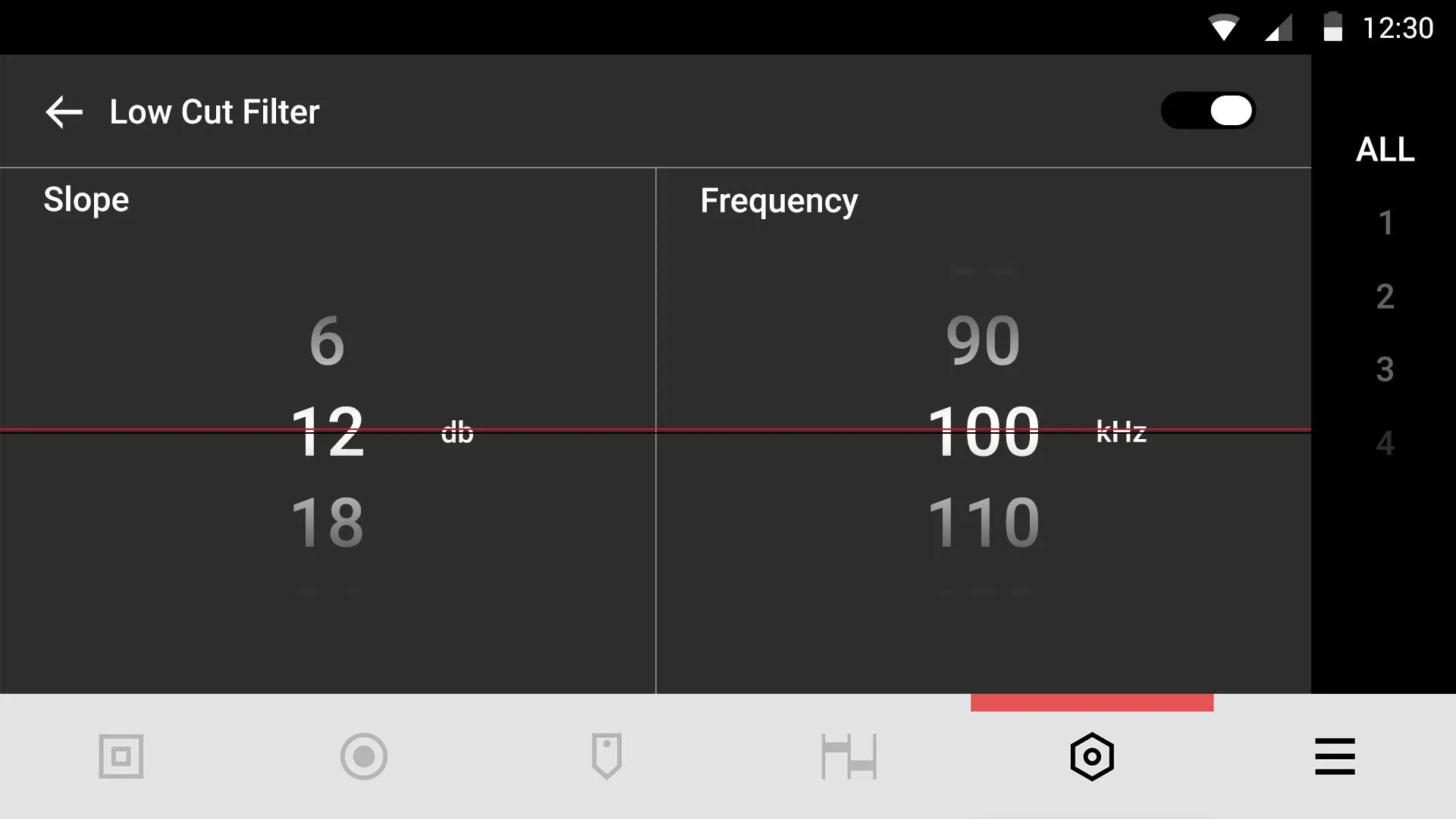Select the bookmark/flag icon
This screenshot has width=1456, height=819.
pos(606,755)
